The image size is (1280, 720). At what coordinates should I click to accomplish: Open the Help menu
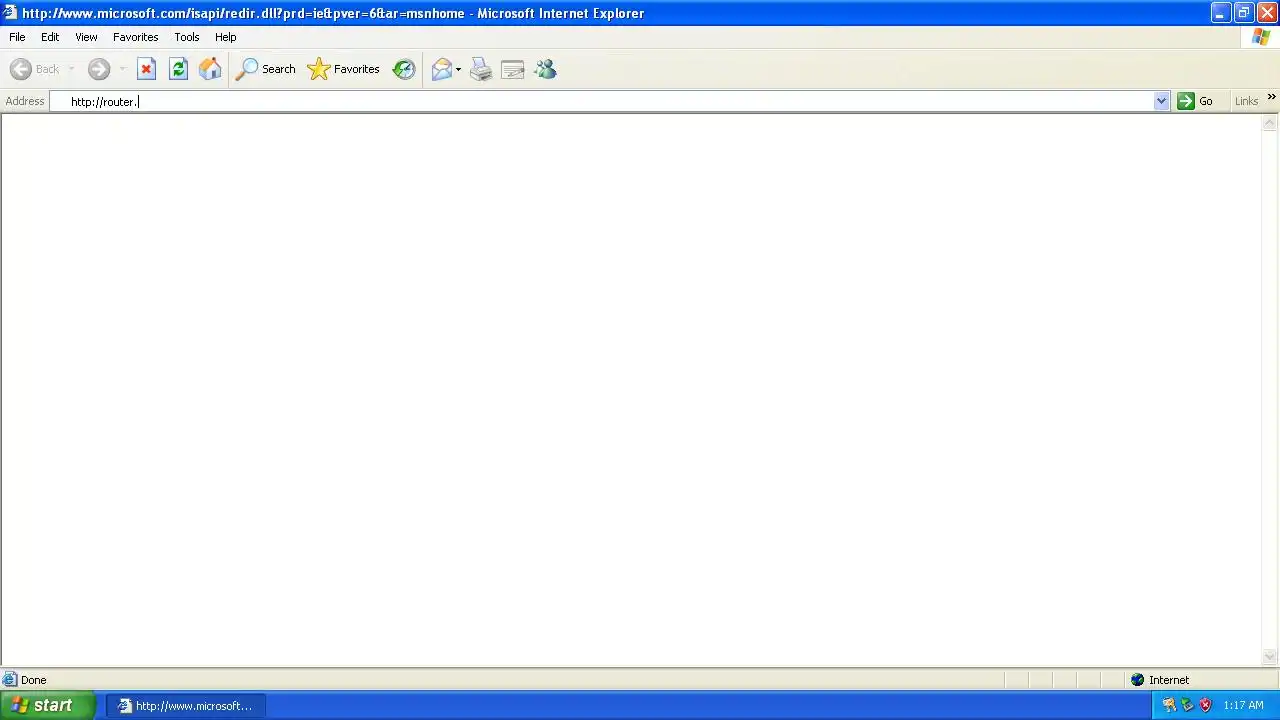click(225, 37)
